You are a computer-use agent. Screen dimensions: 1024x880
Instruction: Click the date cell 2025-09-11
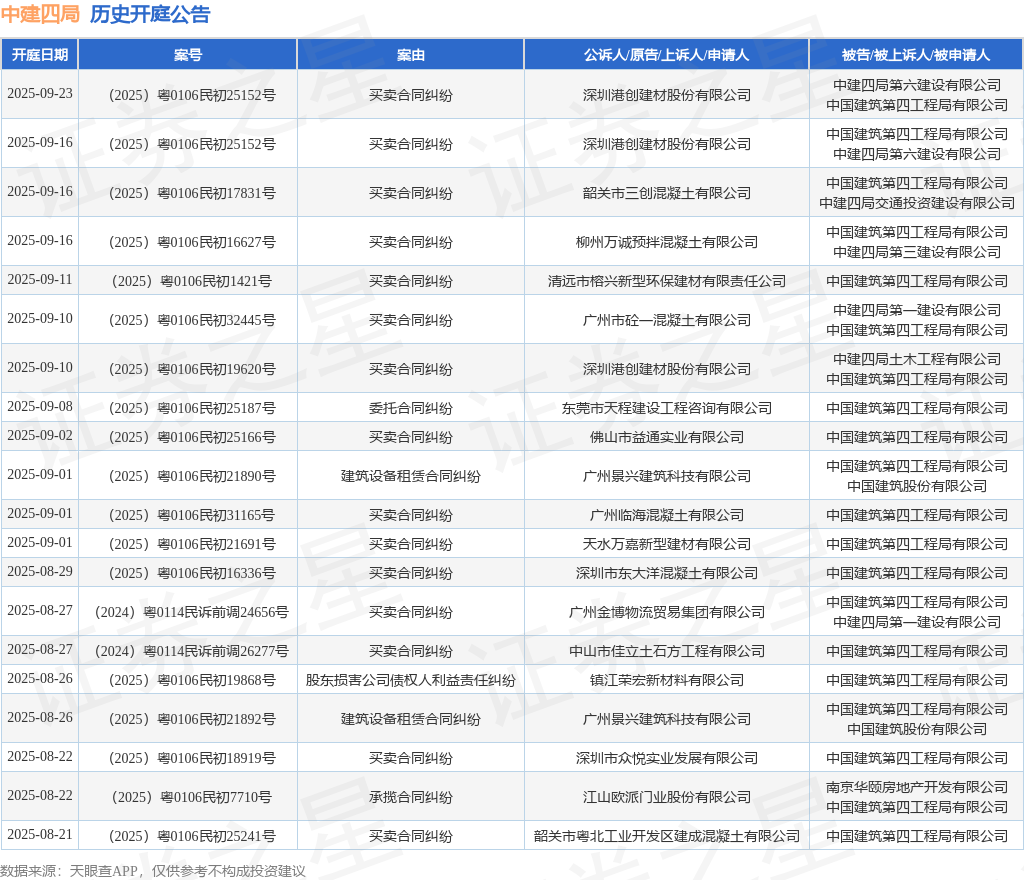[40, 279]
